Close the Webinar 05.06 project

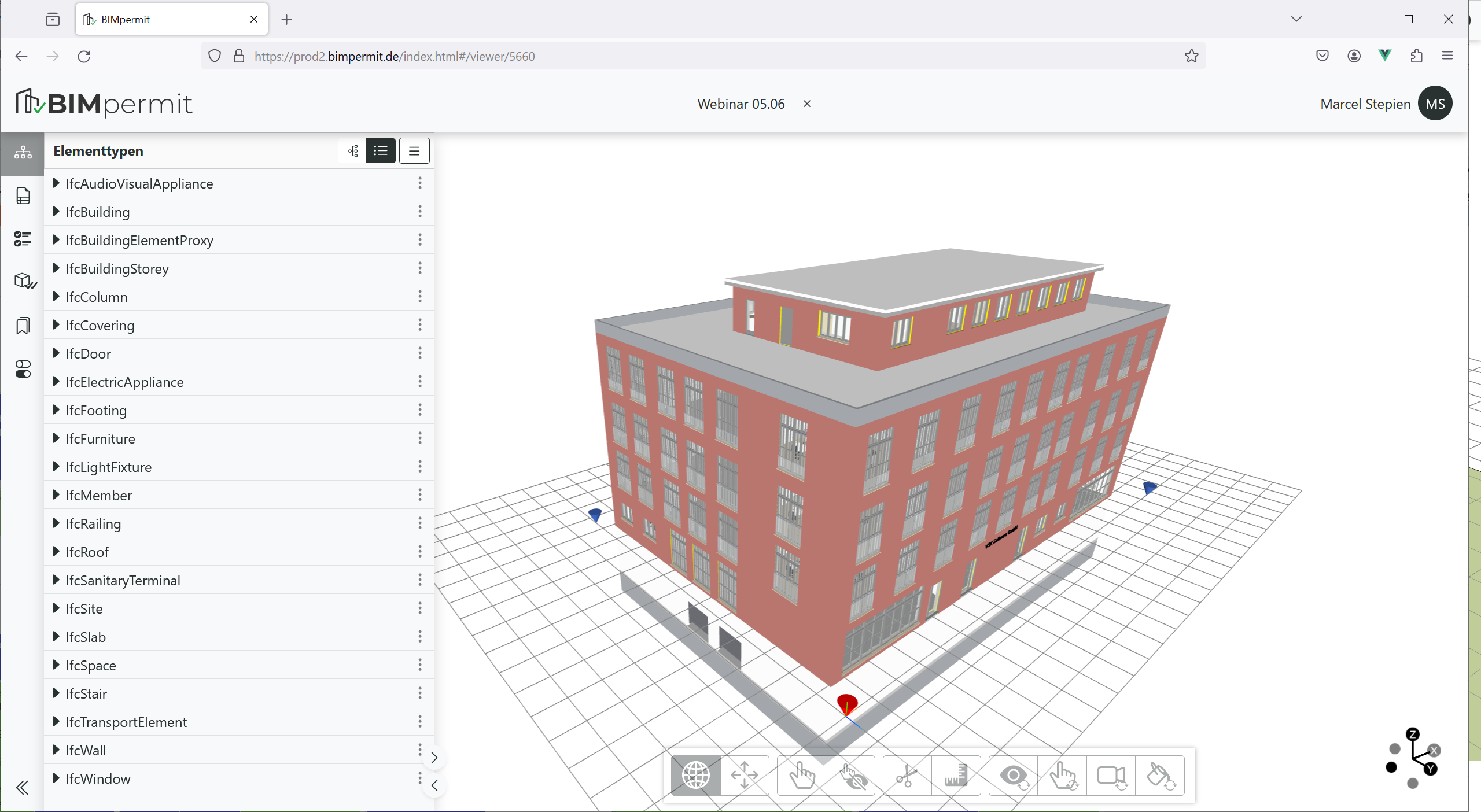(x=807, y=104)
